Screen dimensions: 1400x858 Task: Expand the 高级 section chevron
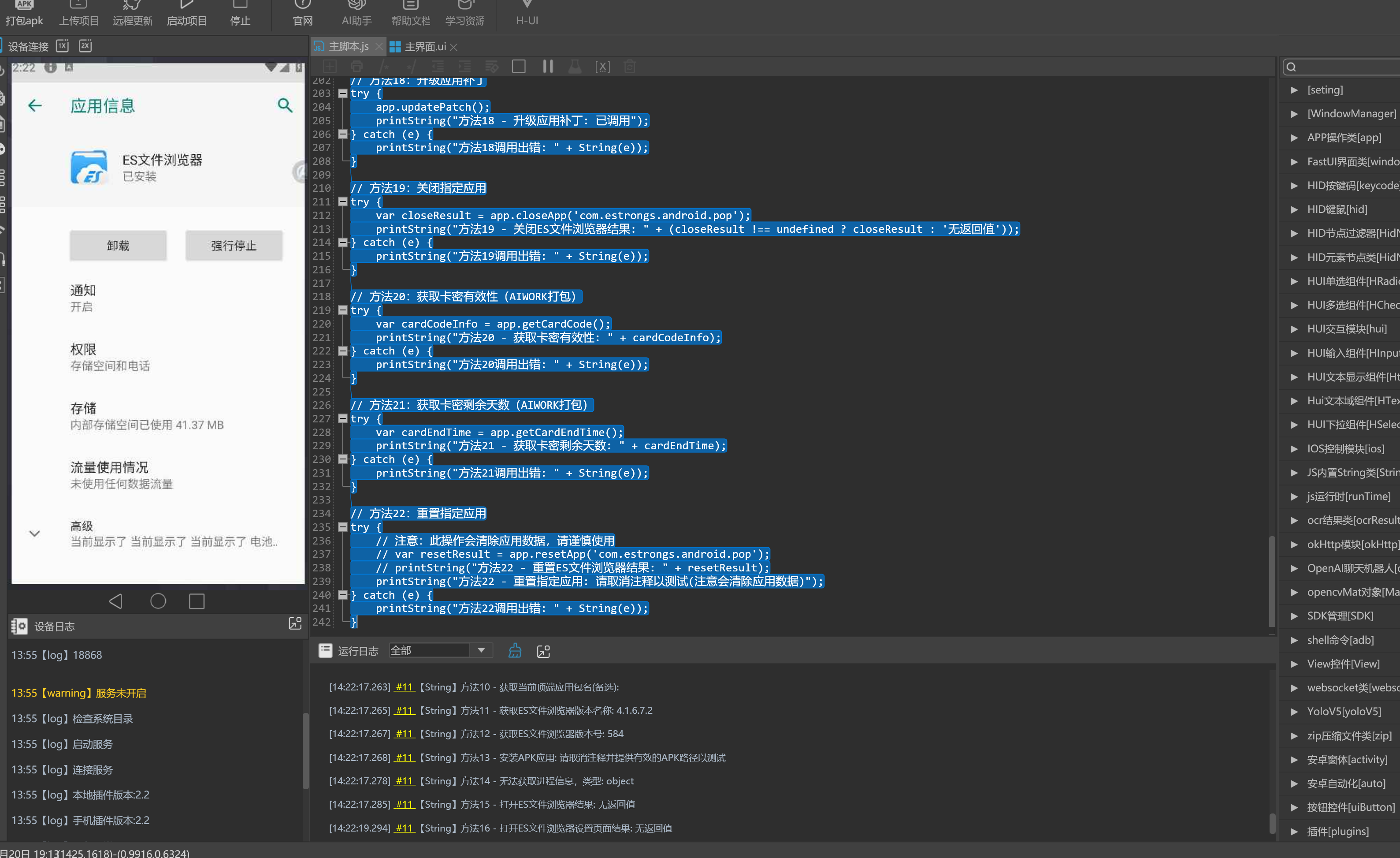[35, 533]
